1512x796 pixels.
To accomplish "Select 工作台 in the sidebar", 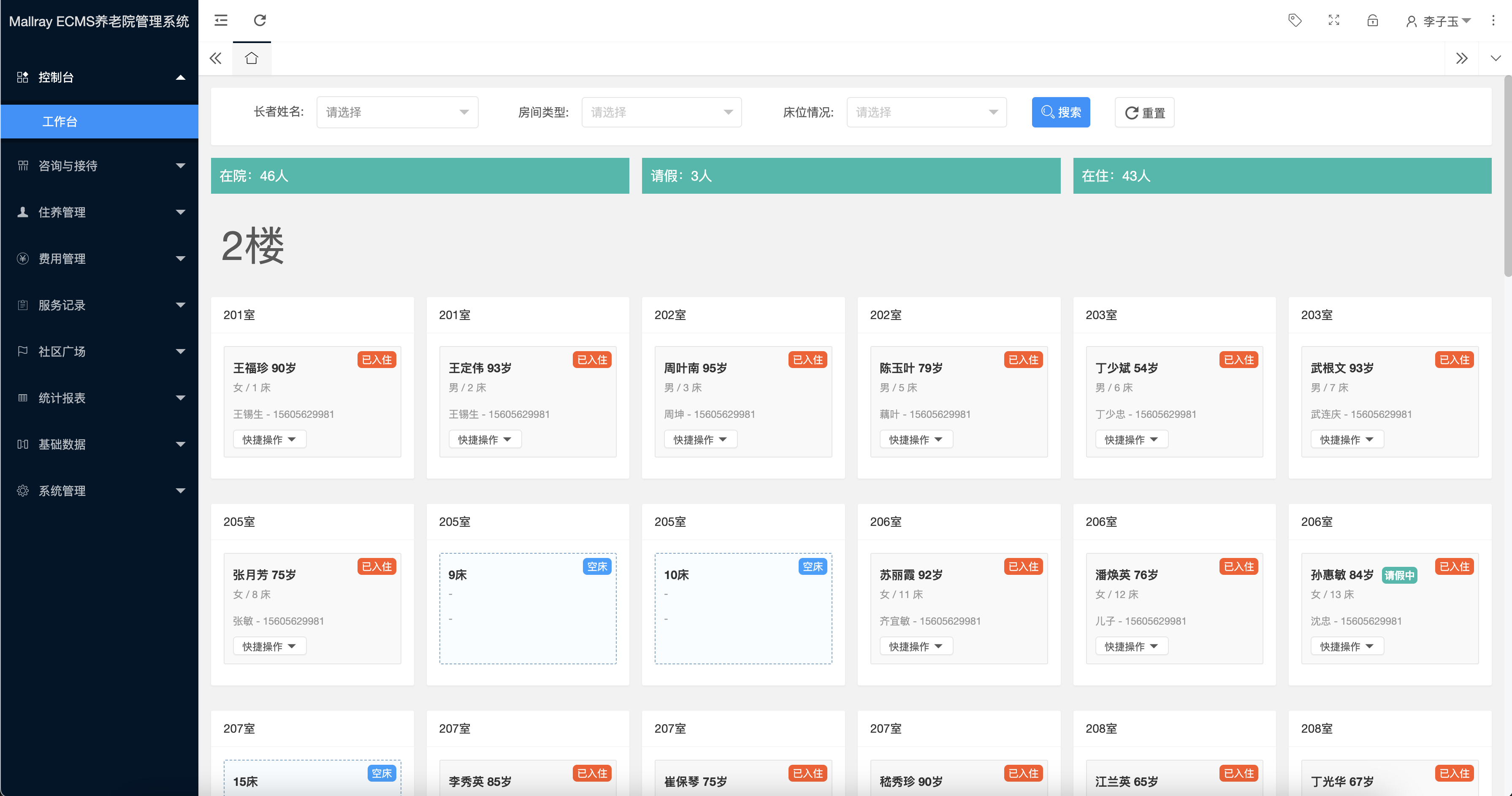I will 60,122.
